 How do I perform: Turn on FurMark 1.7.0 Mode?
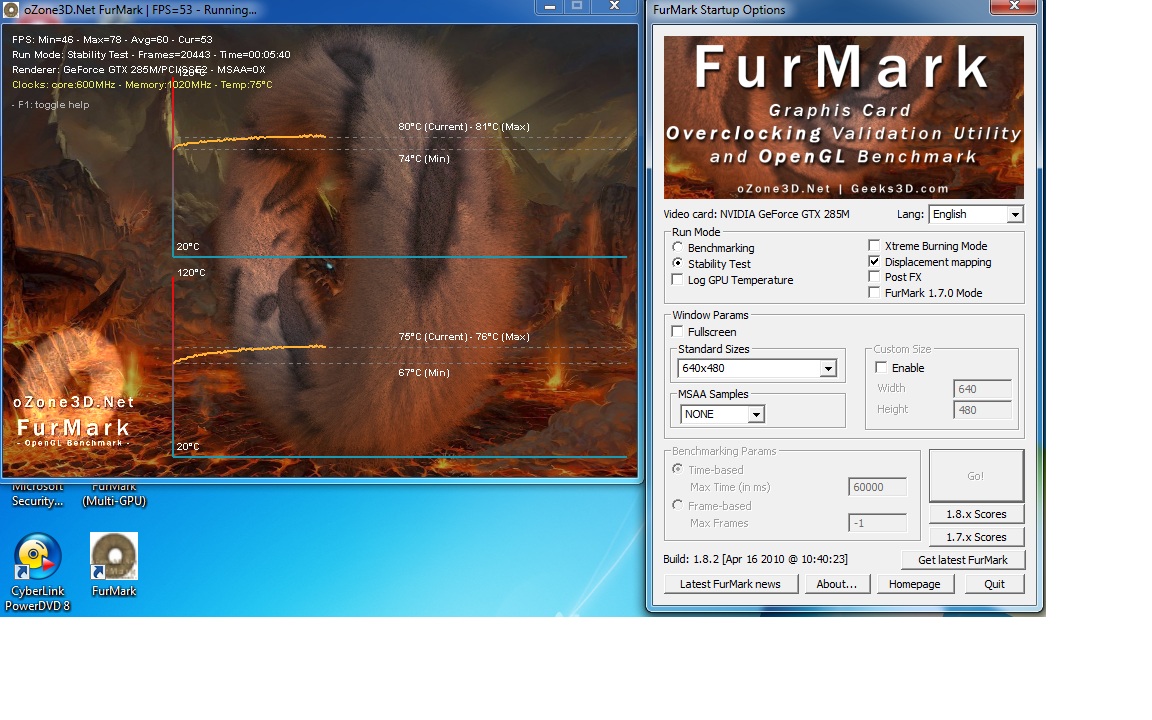point(874,292)
